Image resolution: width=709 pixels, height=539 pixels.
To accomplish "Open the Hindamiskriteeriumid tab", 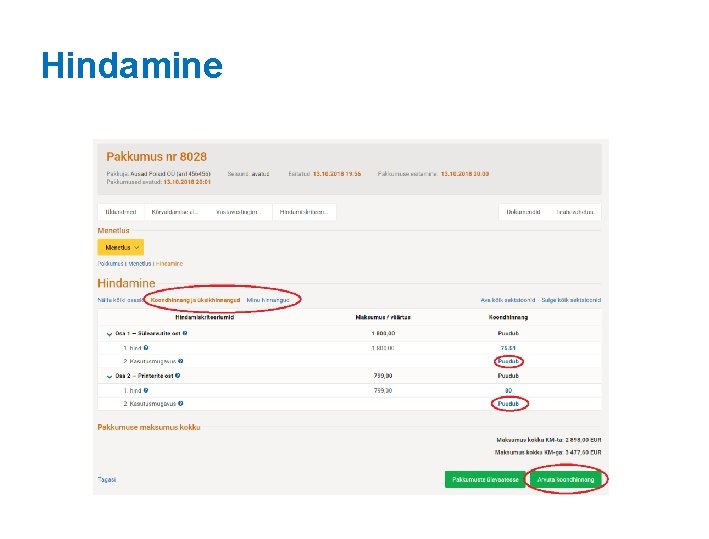I will point(304,212).
